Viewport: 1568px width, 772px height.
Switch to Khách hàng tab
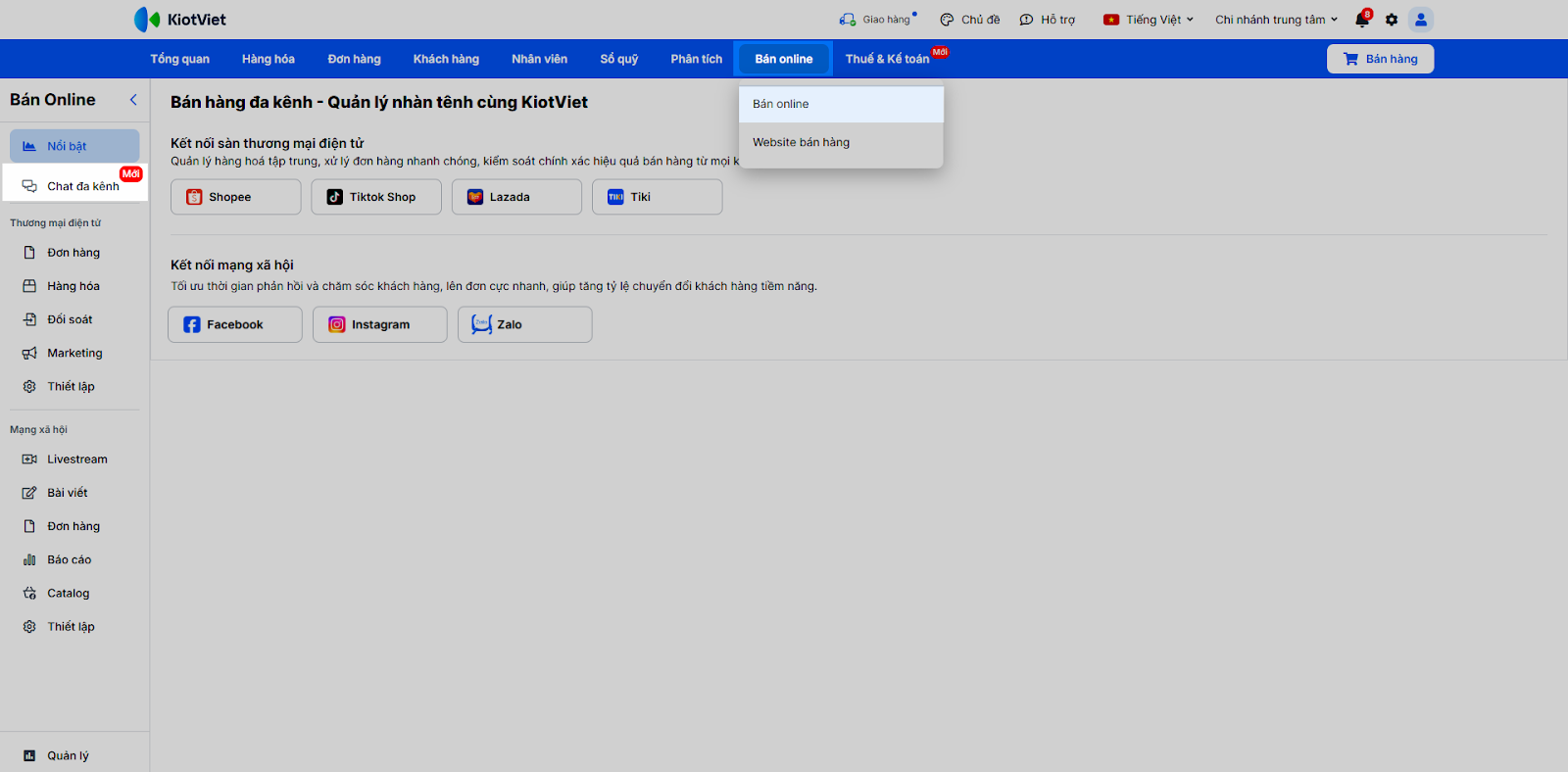tap(446, 59)
